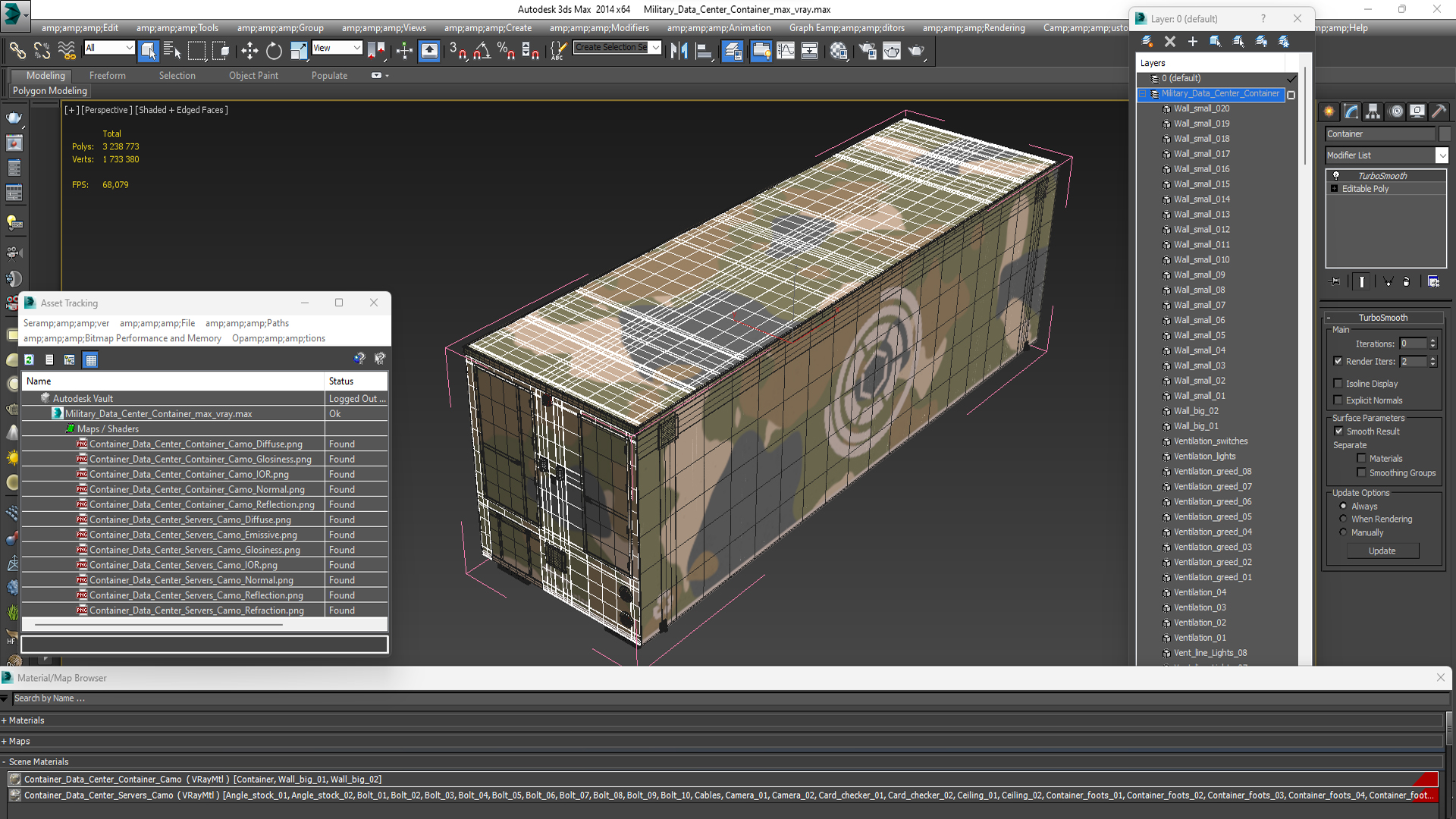Open the reference coordinate View dropdown
Viewport: 1456px width, 819px height.
coord(356,48)
